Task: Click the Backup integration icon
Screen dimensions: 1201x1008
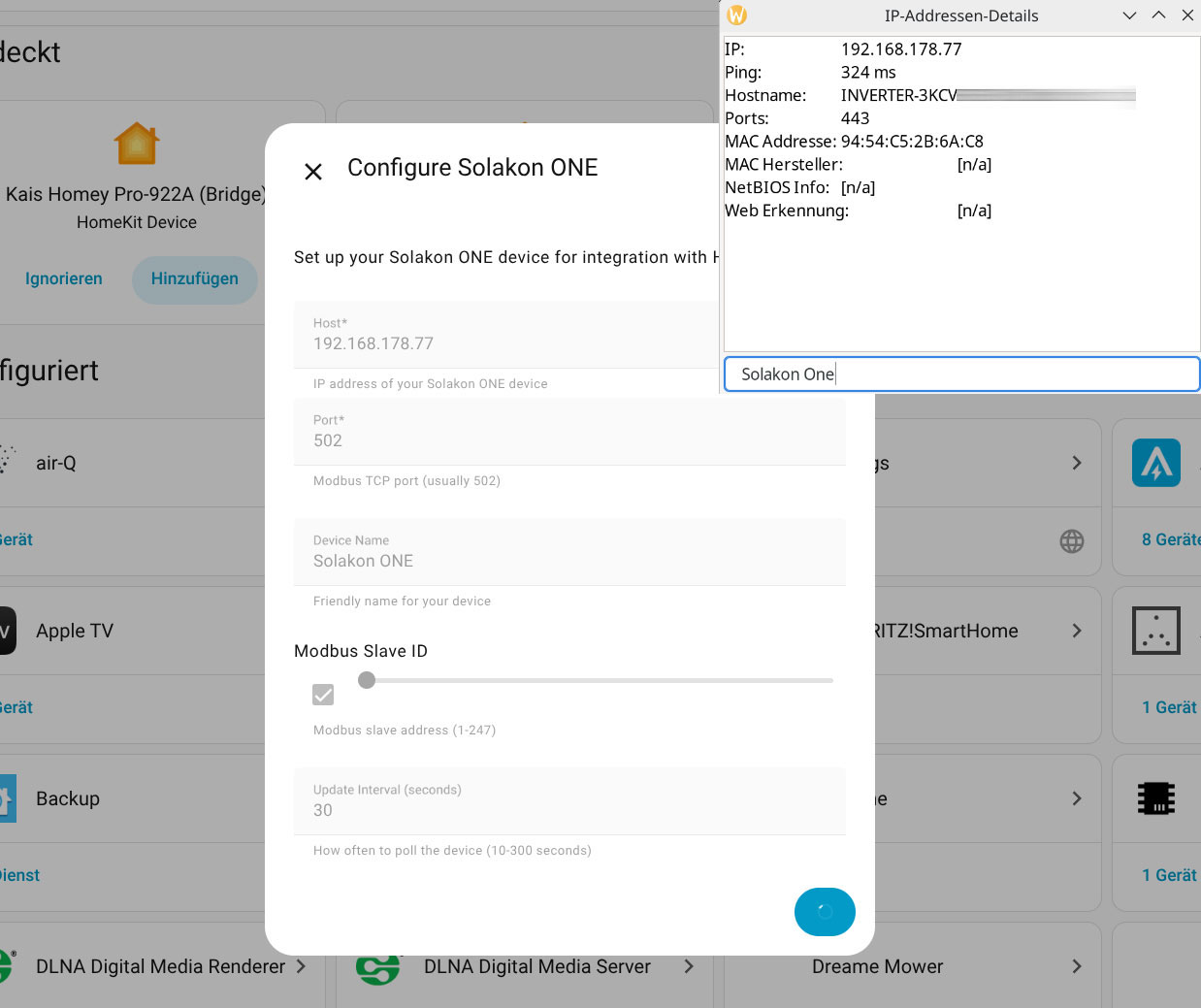Action: [8, 798]
